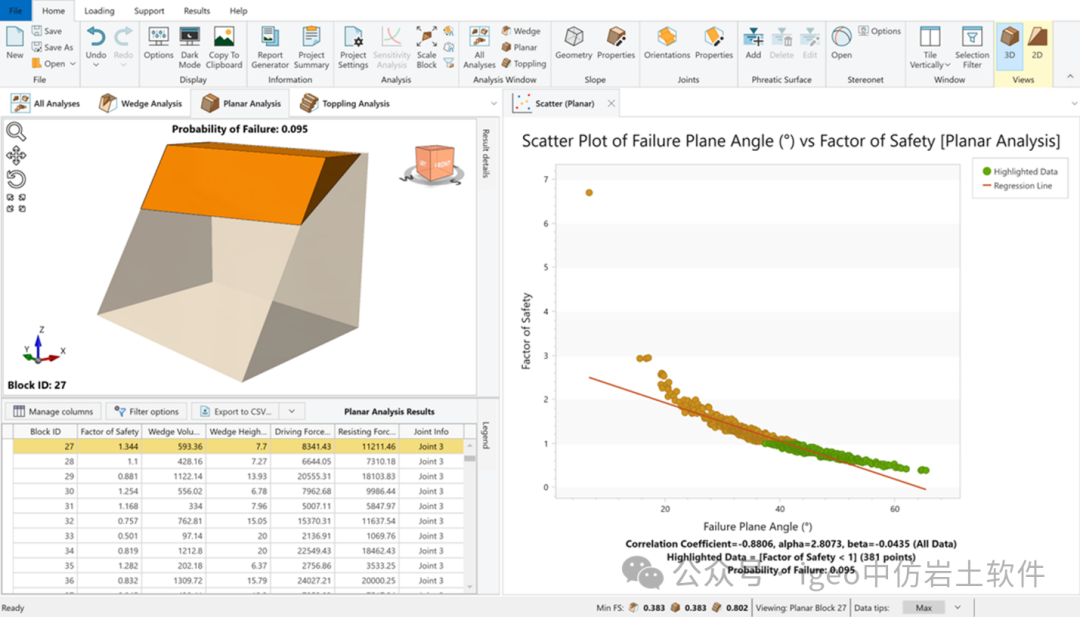Sort by Block ID column header
Viewport: 1080px width, 617px height.
pos(45,431)
